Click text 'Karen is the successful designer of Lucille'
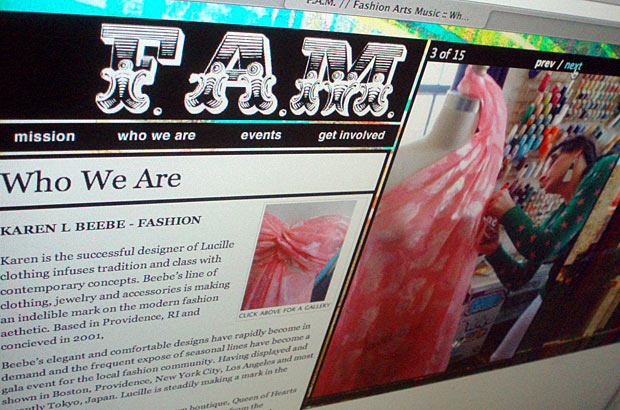The width and height of the screenshot is (620, 410). 117,253
